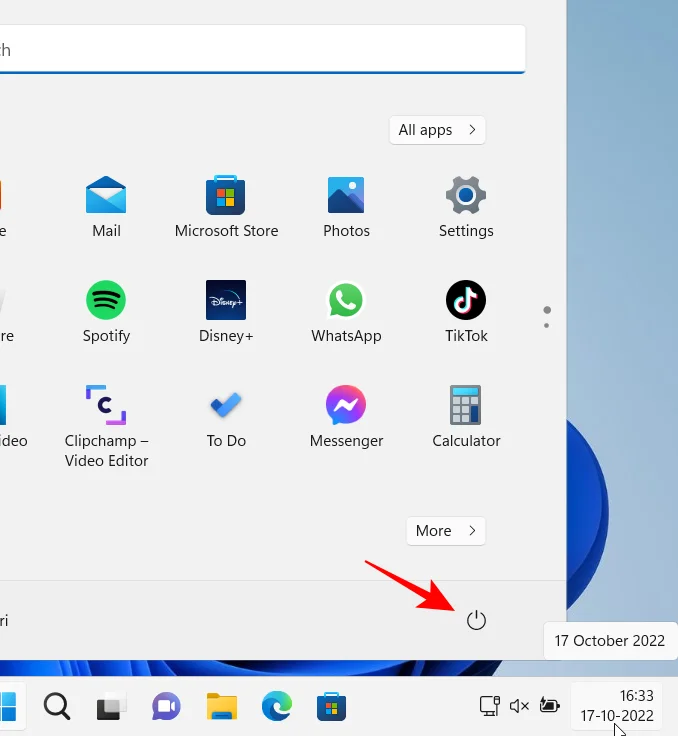Open the Calculator app

(x=466, y=417)
